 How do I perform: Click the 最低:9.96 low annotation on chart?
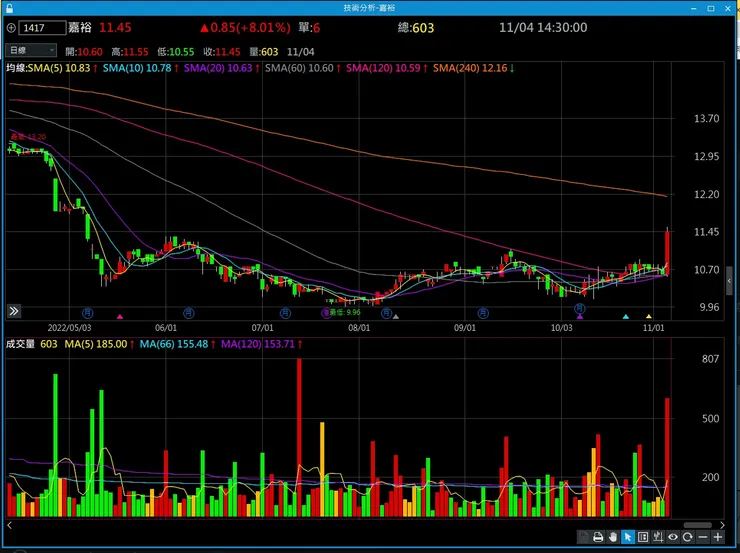tap(345, 312)
